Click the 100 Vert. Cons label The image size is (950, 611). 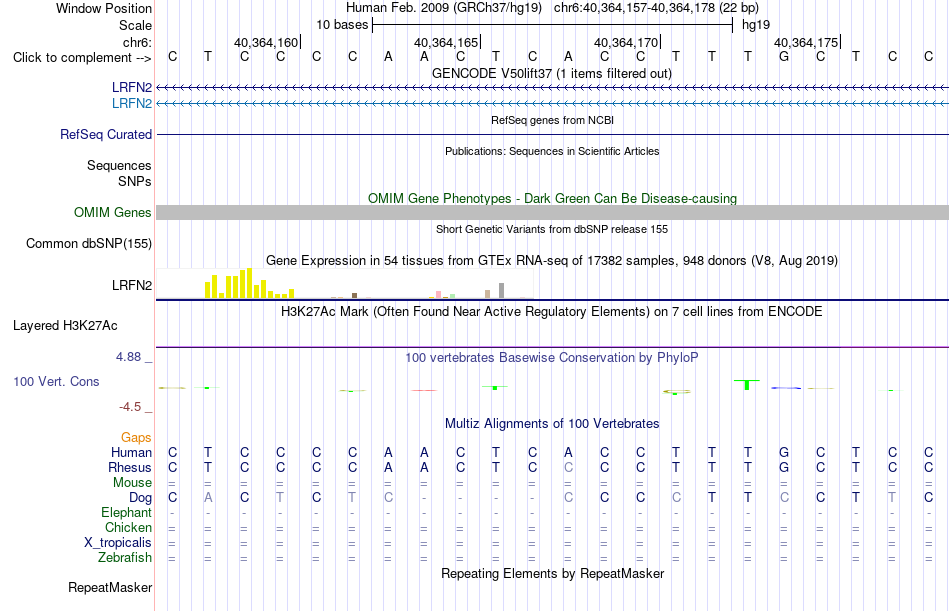coord(56,381)
